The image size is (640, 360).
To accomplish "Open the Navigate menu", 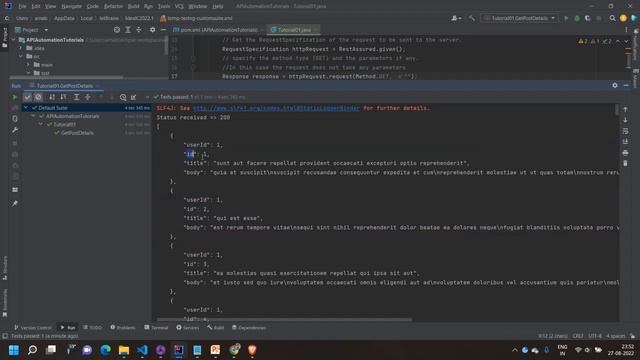I will (x=71, y=6).
